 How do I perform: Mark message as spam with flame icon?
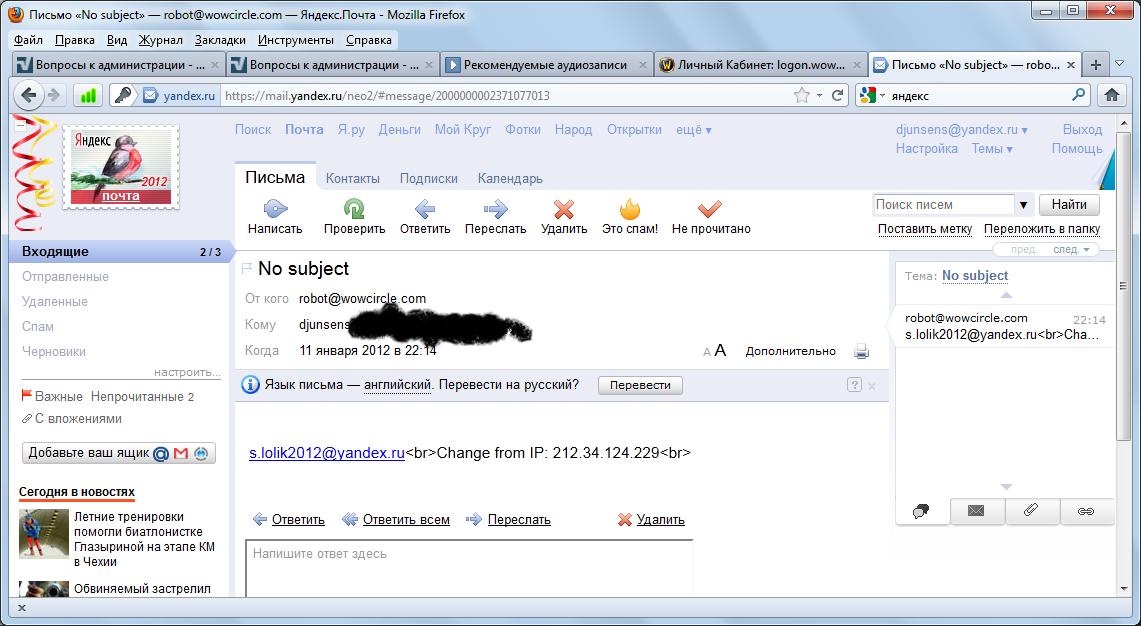click(629, 210)
